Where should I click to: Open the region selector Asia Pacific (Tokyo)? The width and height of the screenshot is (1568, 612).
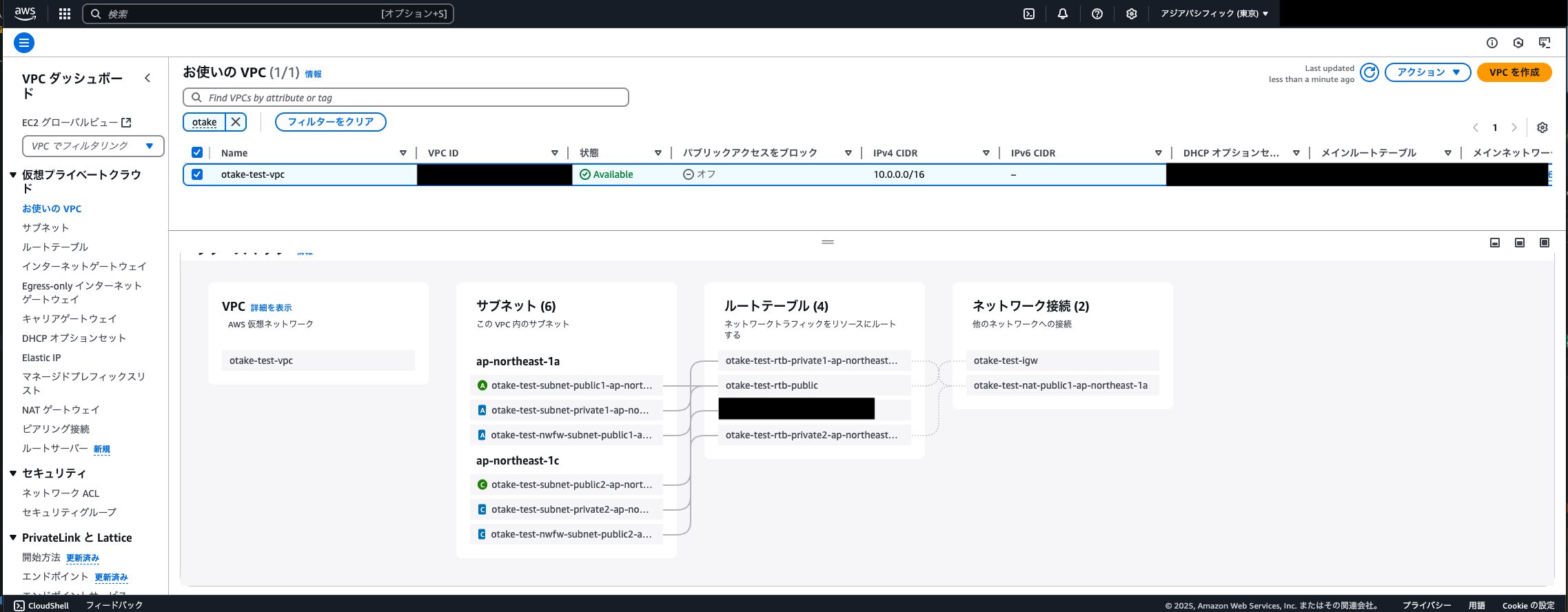pos(1214,14)
